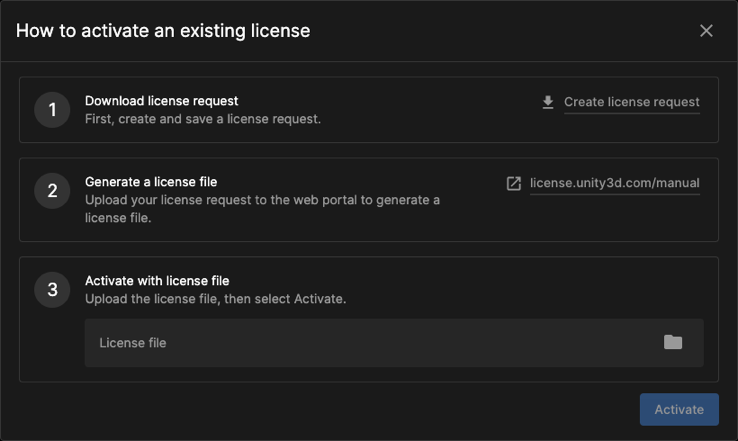The height and width of the screenshot is (441, 738).
Task: Click 'First, create and save a license request' text
Action: coord(203,119)
